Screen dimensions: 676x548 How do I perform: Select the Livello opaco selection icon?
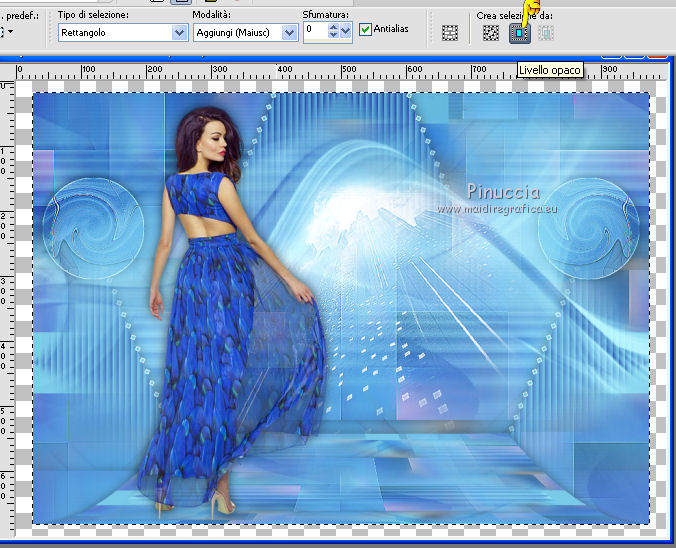pyautogui.click(x=519, y=32)
